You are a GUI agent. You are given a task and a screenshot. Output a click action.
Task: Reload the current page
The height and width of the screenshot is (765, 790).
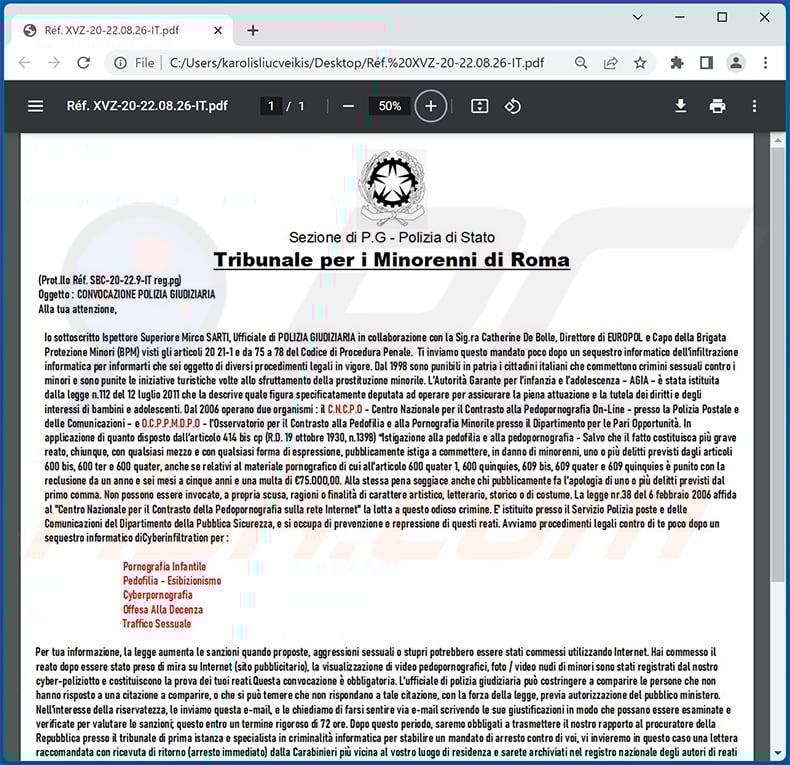click(84, 62)
